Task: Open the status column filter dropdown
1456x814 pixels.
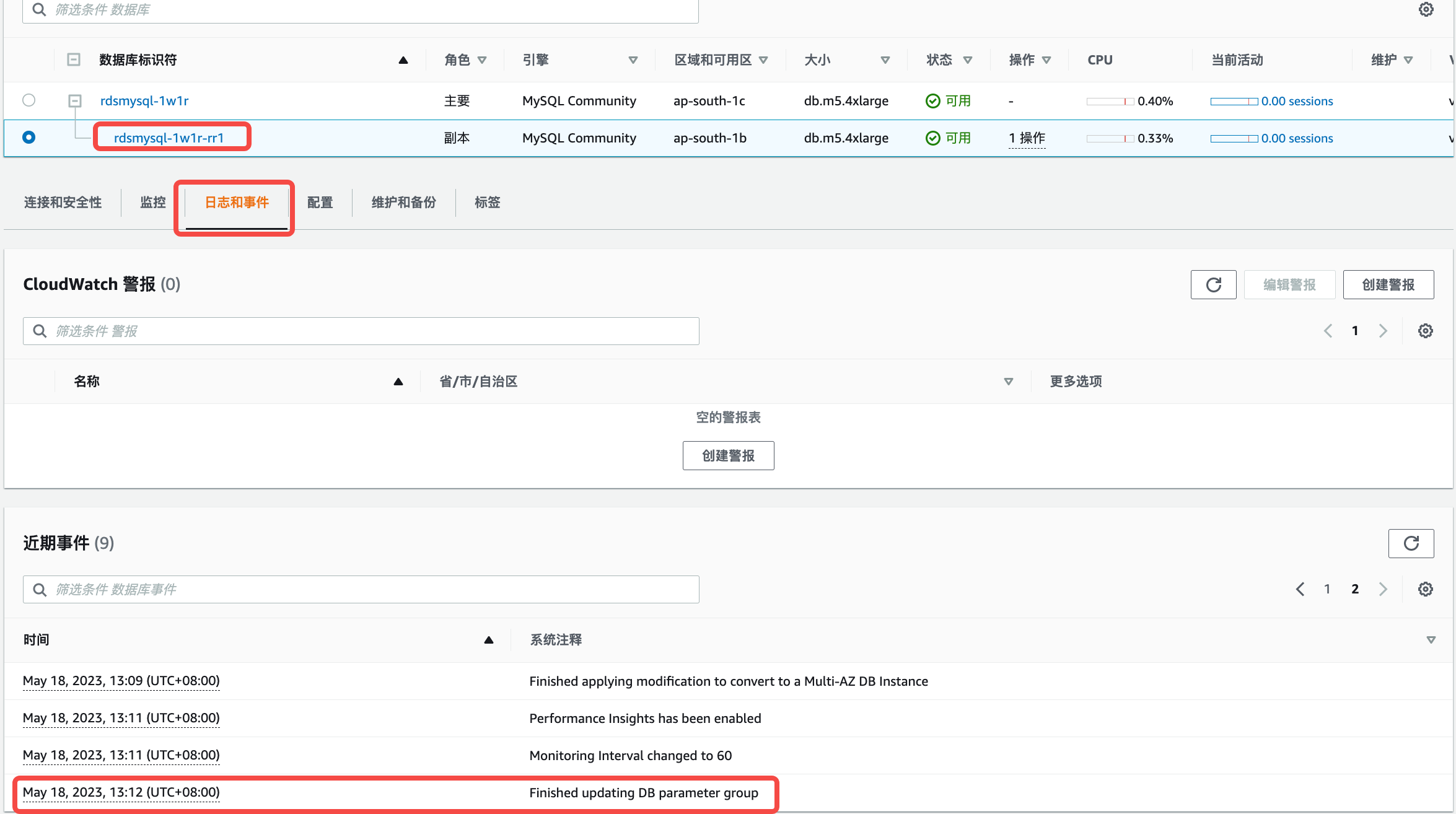Action: pos(967,60)
